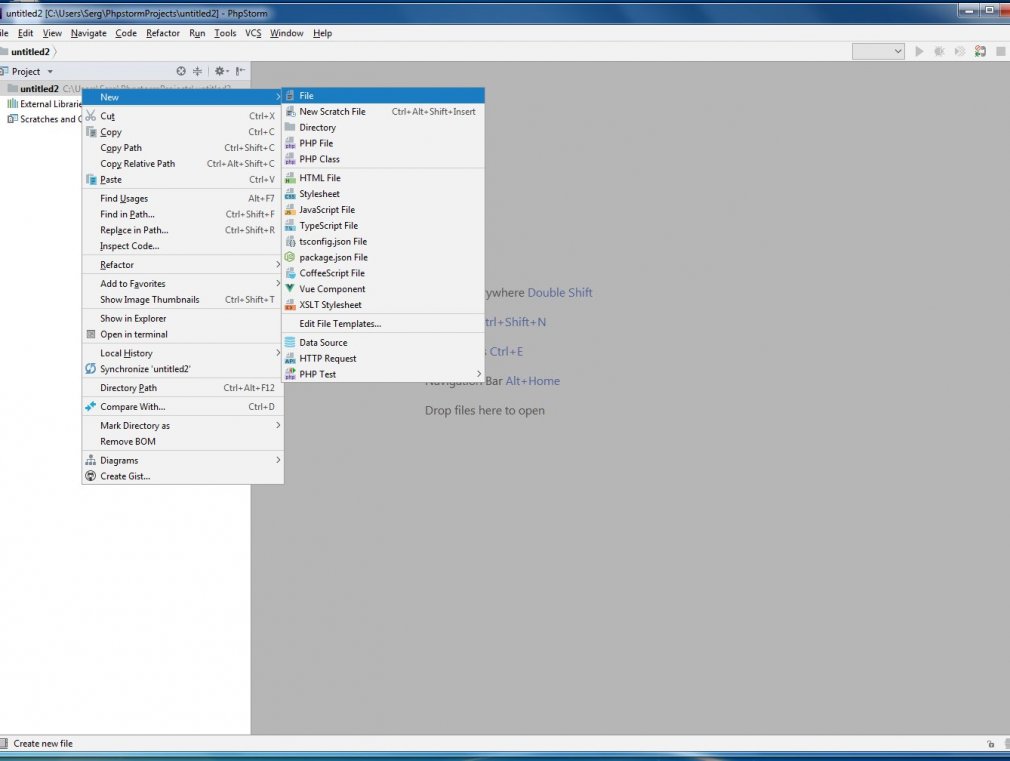The height and width of the screenshot is (761, 1010).
Task: Click the CoffeeScript File icon
Action: 290,273
